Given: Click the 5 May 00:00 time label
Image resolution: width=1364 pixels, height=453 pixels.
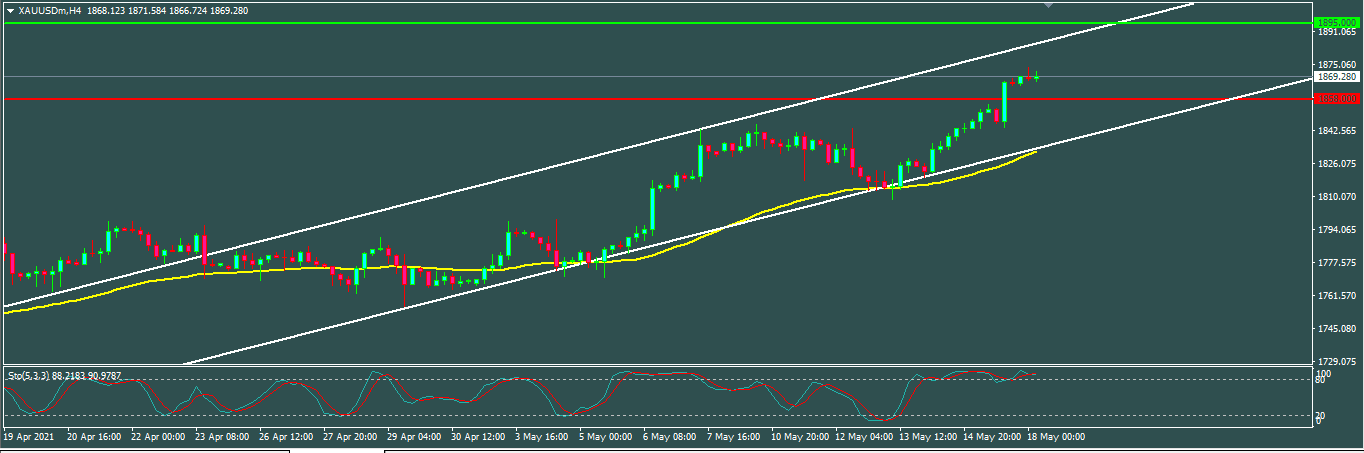Looking at the screenshot, I should pyautogui.click(x=604, y=437).
